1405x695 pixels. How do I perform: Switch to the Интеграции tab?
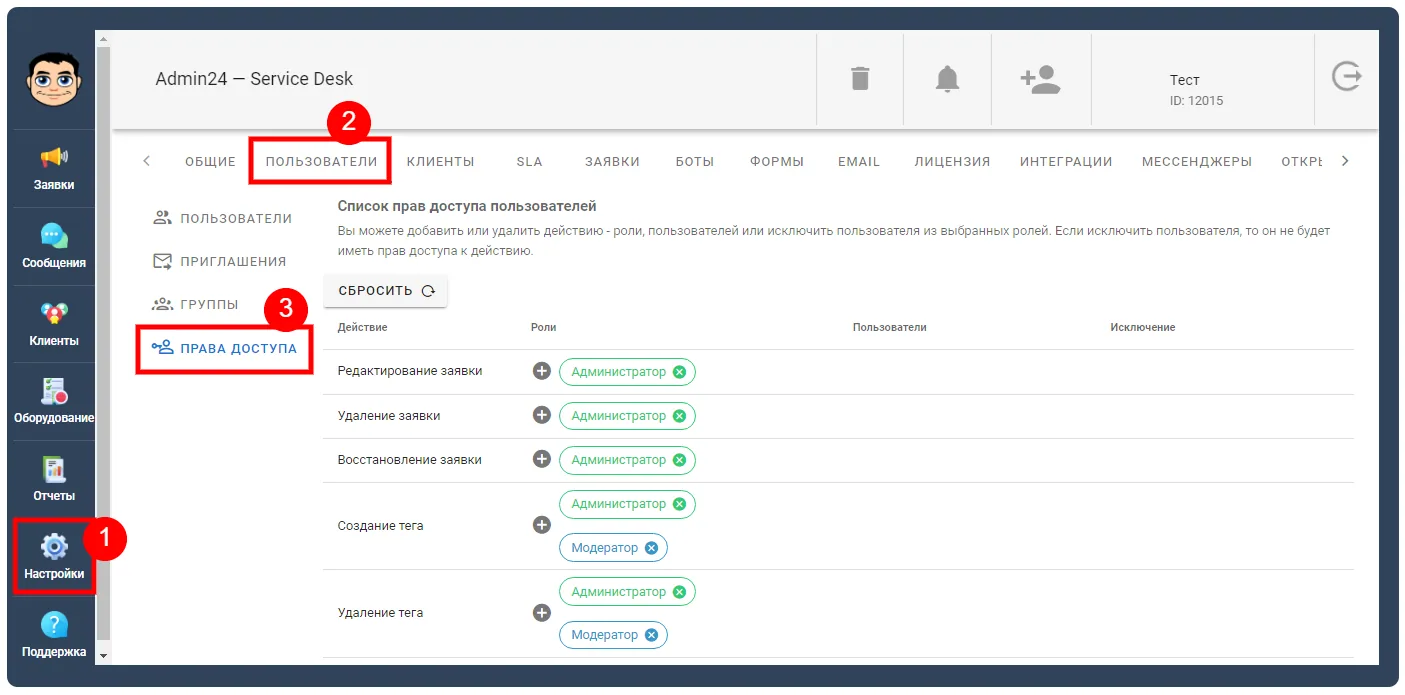[x=1066, y=161]
